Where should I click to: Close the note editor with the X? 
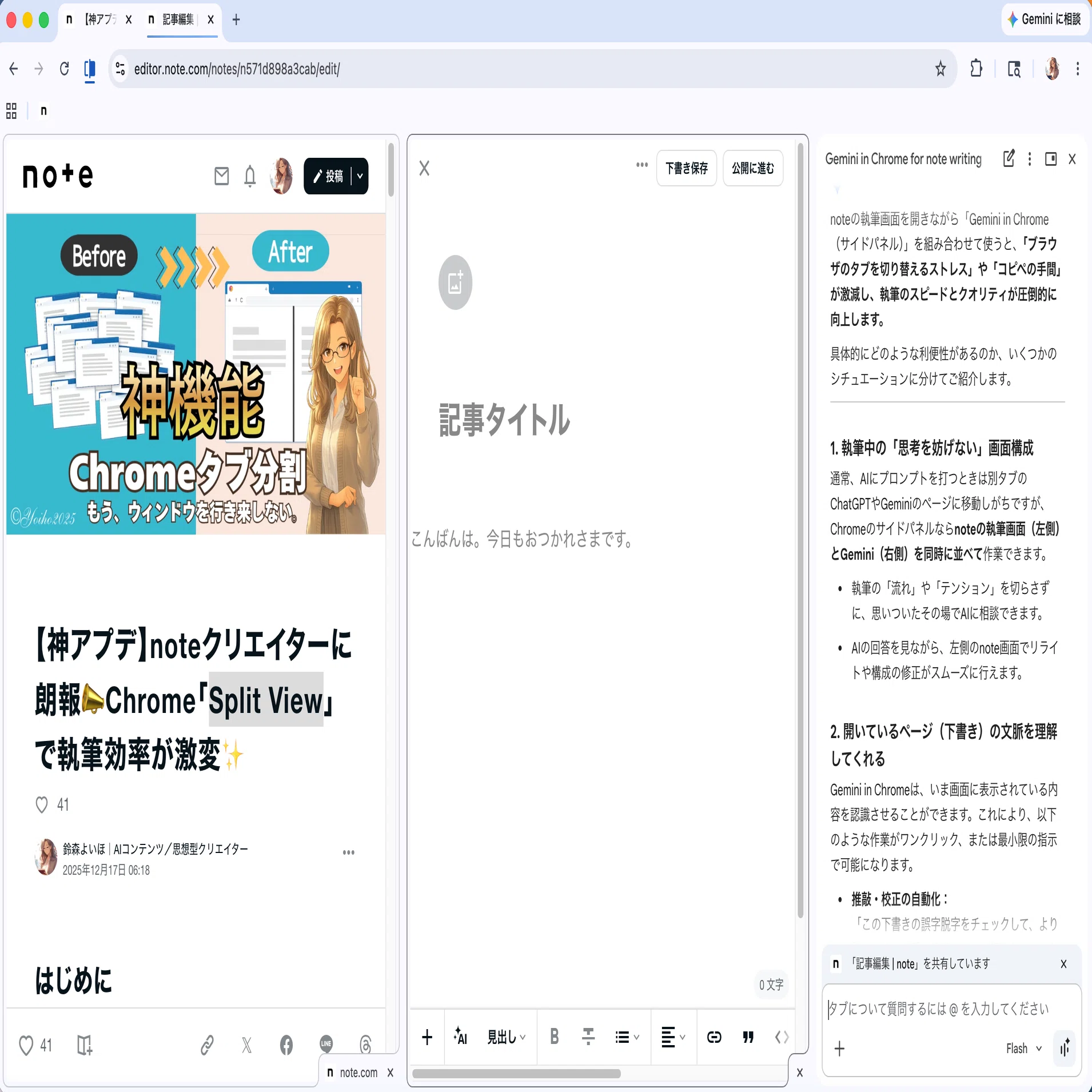(424, 168)
